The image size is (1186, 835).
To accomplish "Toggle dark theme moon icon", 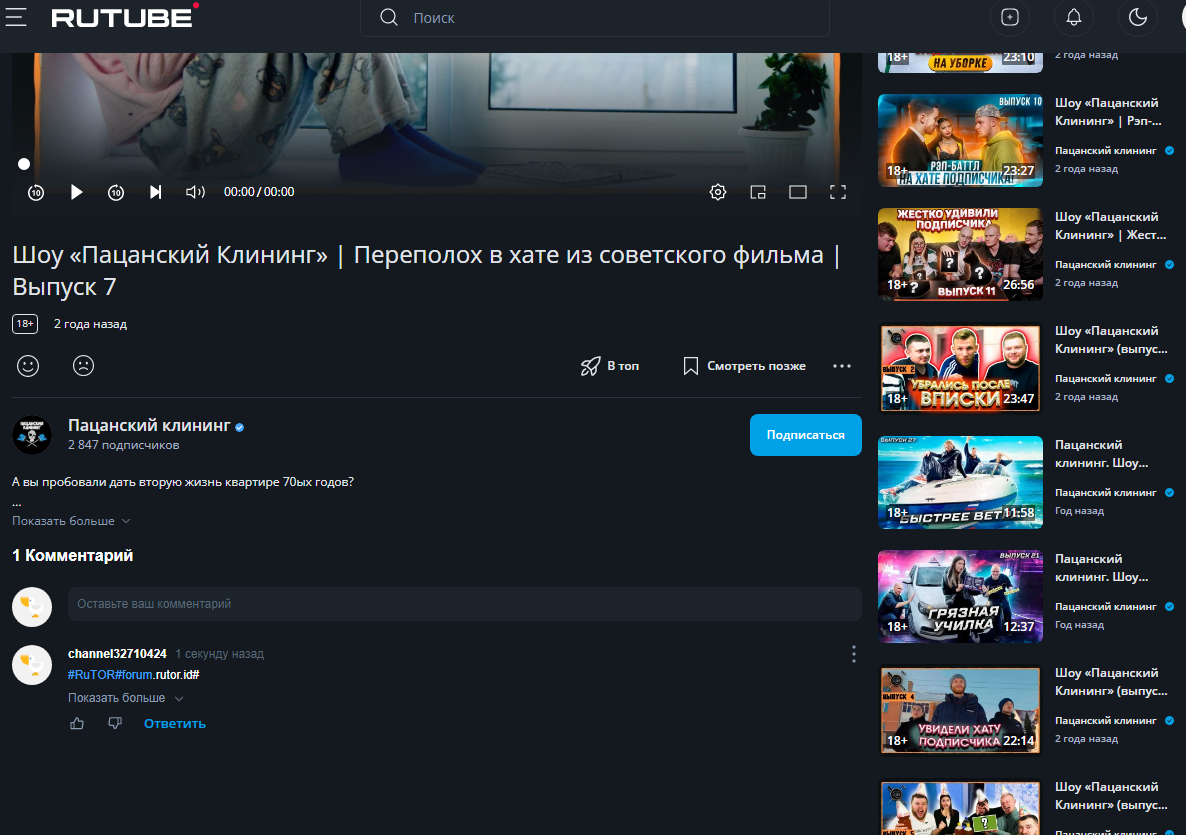I will click(1138, 17).
